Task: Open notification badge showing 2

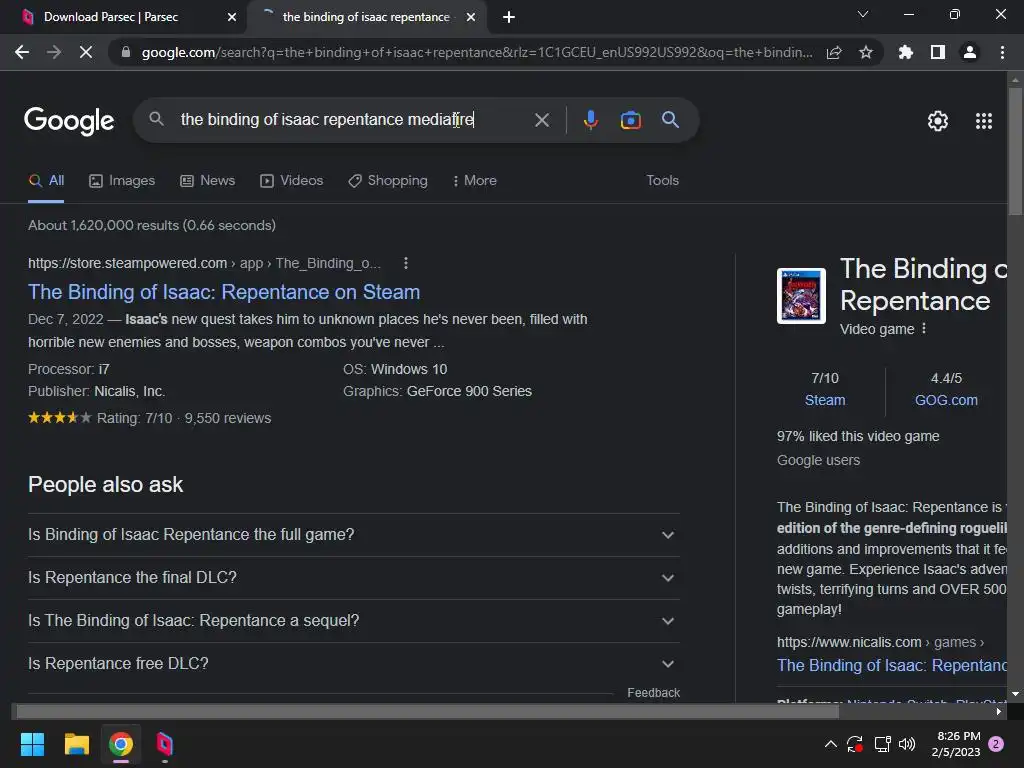Action: (x=996, y=744)
